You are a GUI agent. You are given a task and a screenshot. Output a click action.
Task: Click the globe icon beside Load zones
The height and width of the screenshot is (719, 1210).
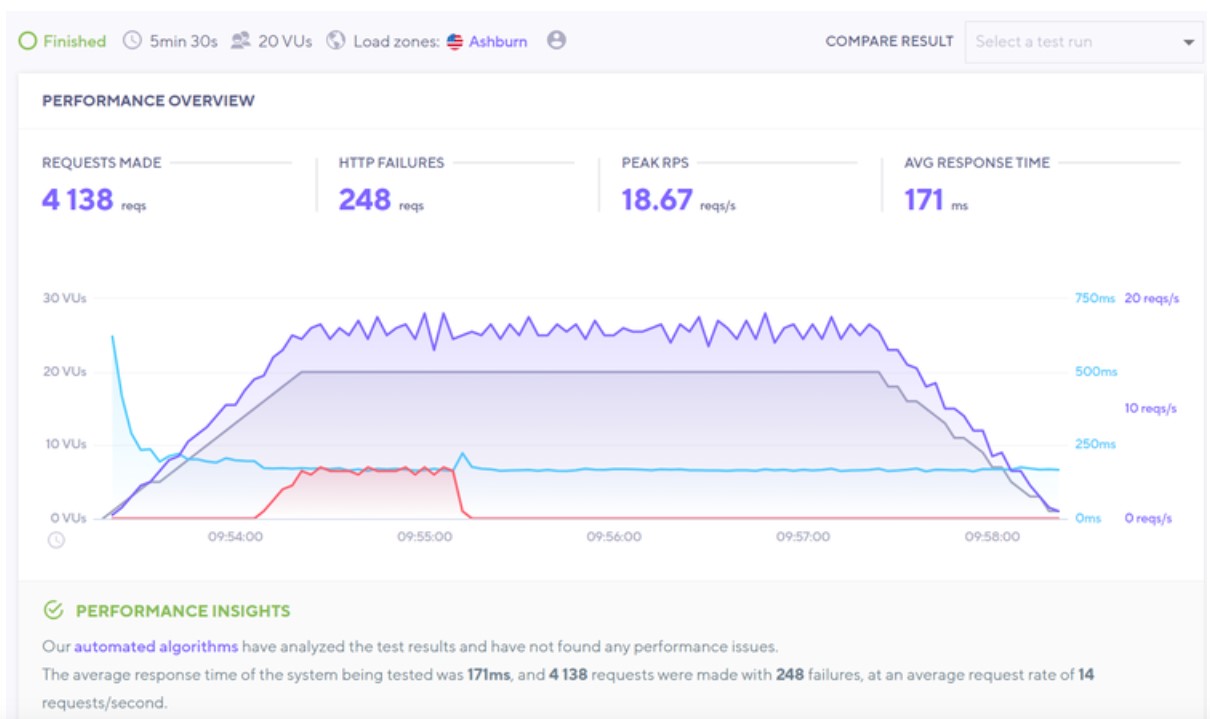click(336, 41)
